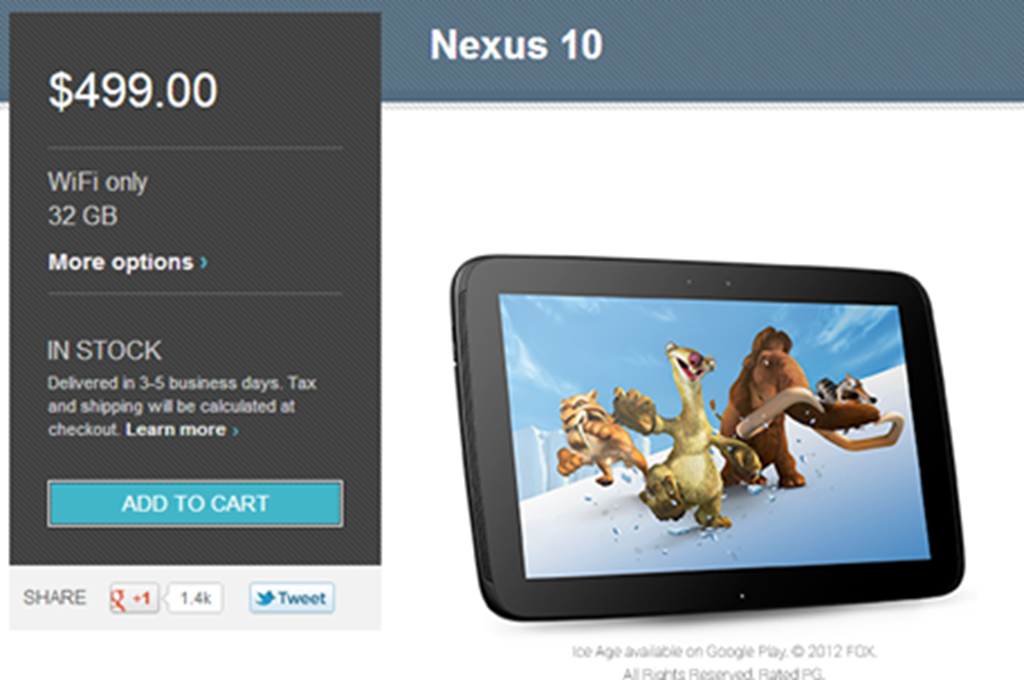Click the $499.00 price text

(133, 90)
